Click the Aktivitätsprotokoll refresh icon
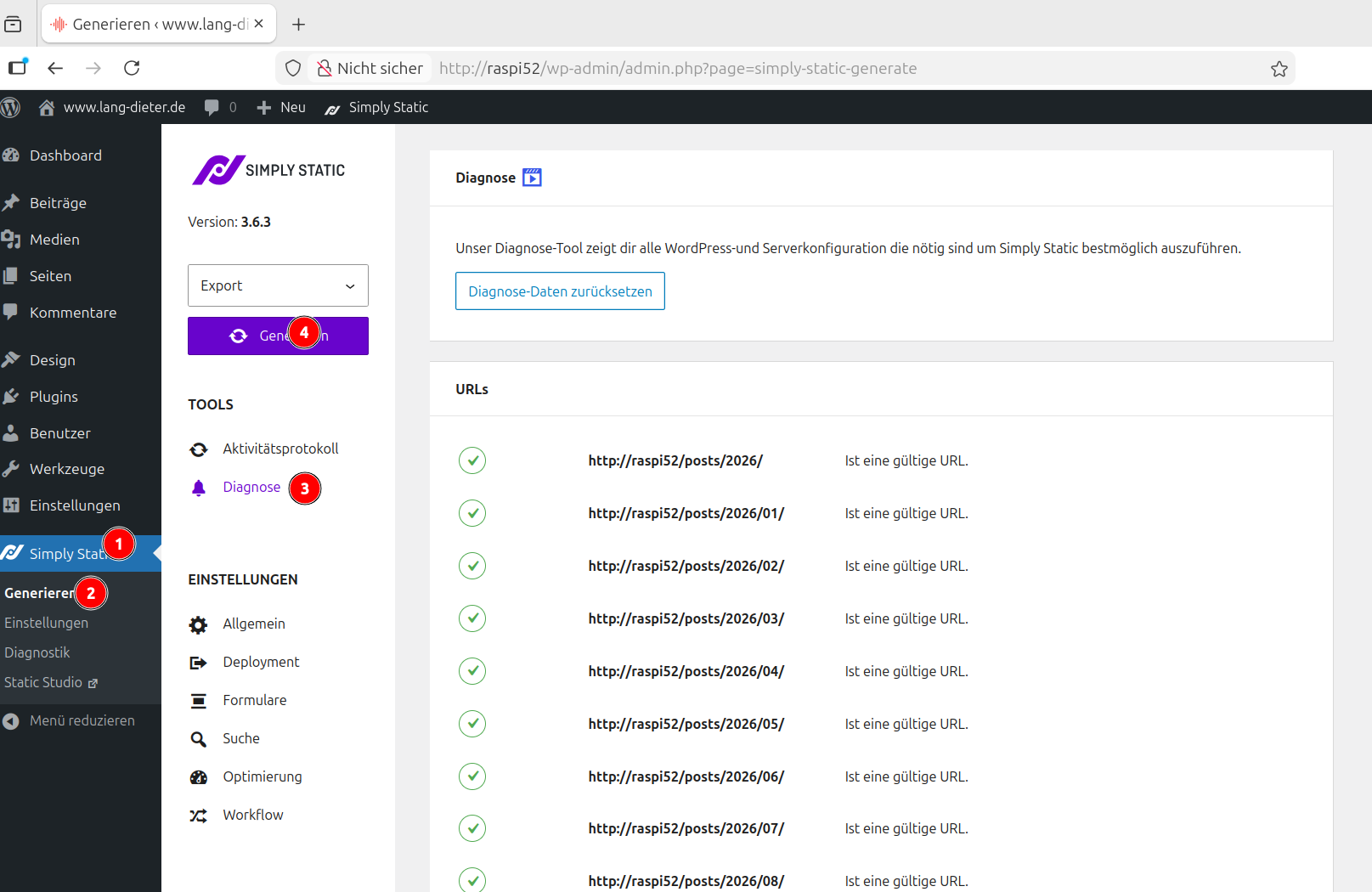The width and height of the screenshot is (1372, 892). 198,449
